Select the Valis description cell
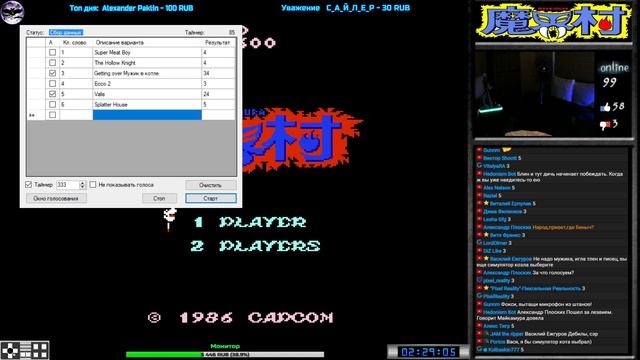 [147, 94]
